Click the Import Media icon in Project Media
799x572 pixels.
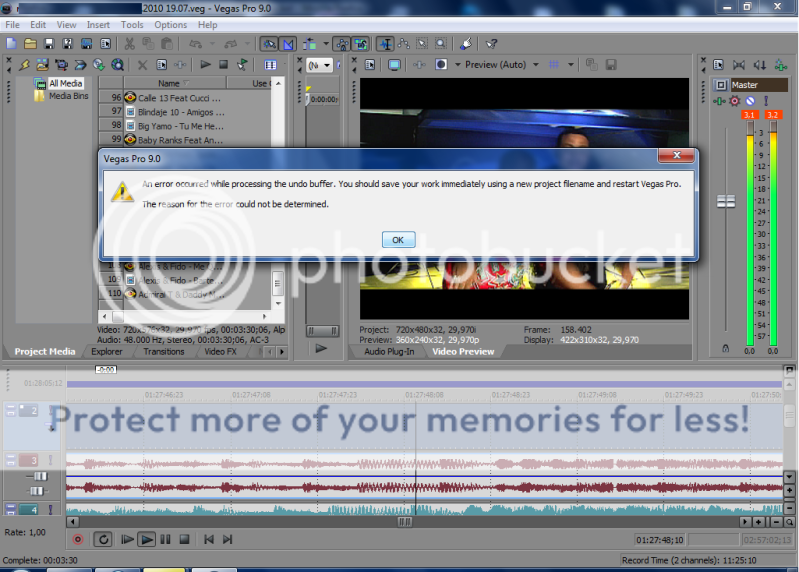[43, 65]
